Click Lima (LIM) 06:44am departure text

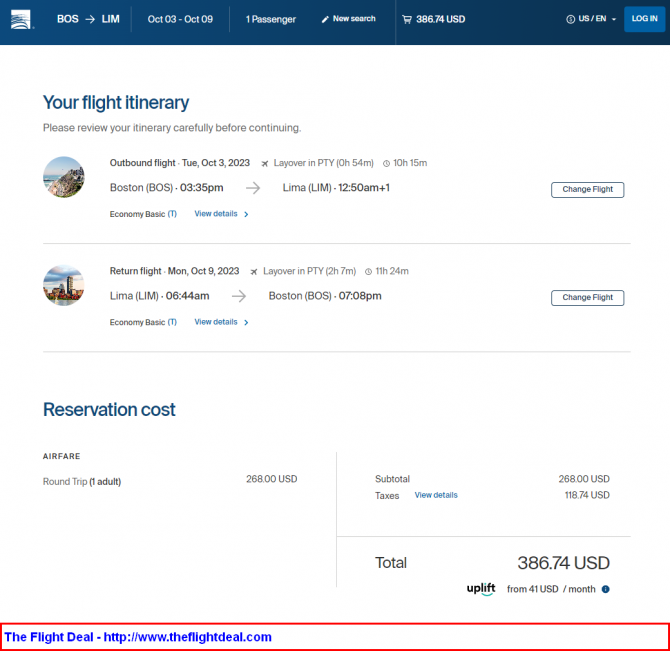[x=159, y=296]
